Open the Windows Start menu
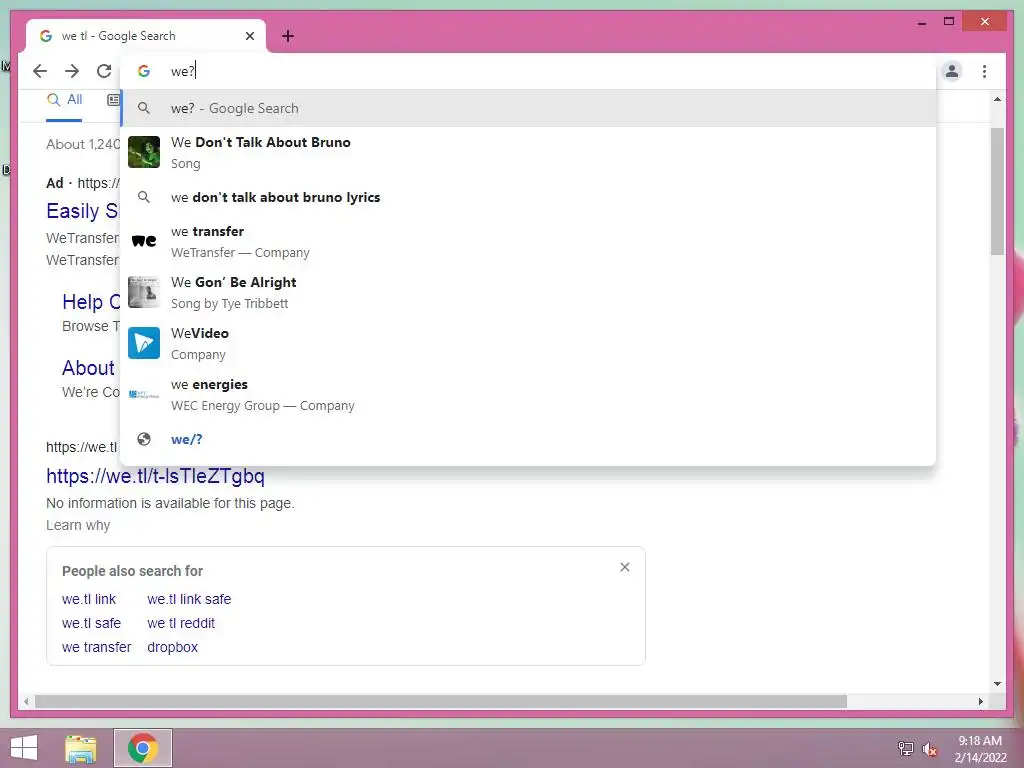Image resolution: width=1024 pixels, height=768 pixels. [x=24, y=748]
